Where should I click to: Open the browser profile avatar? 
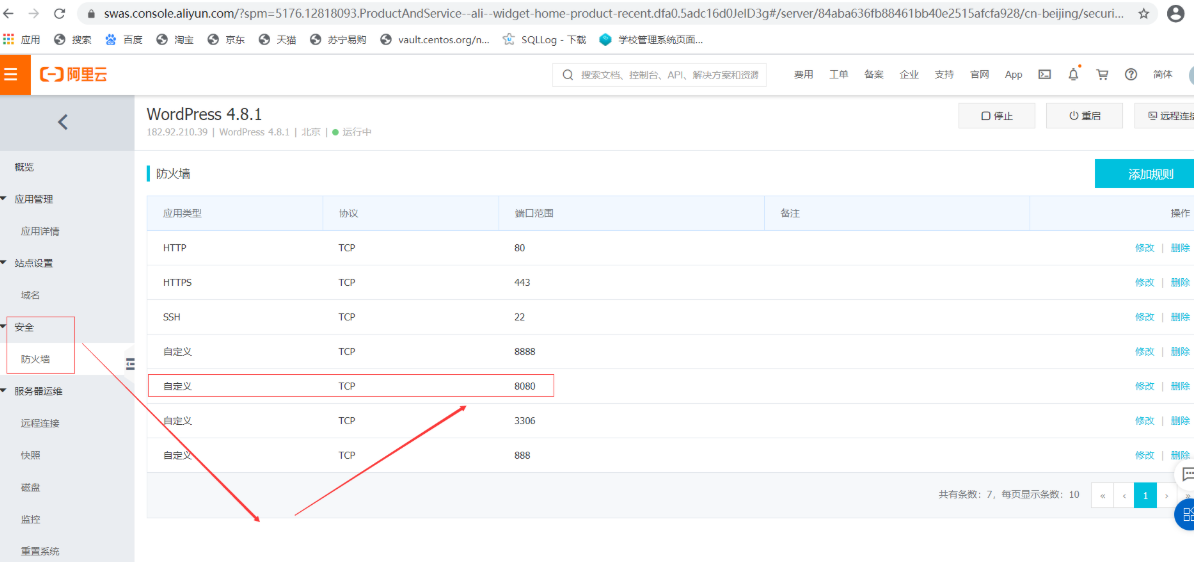point(1176,14)
